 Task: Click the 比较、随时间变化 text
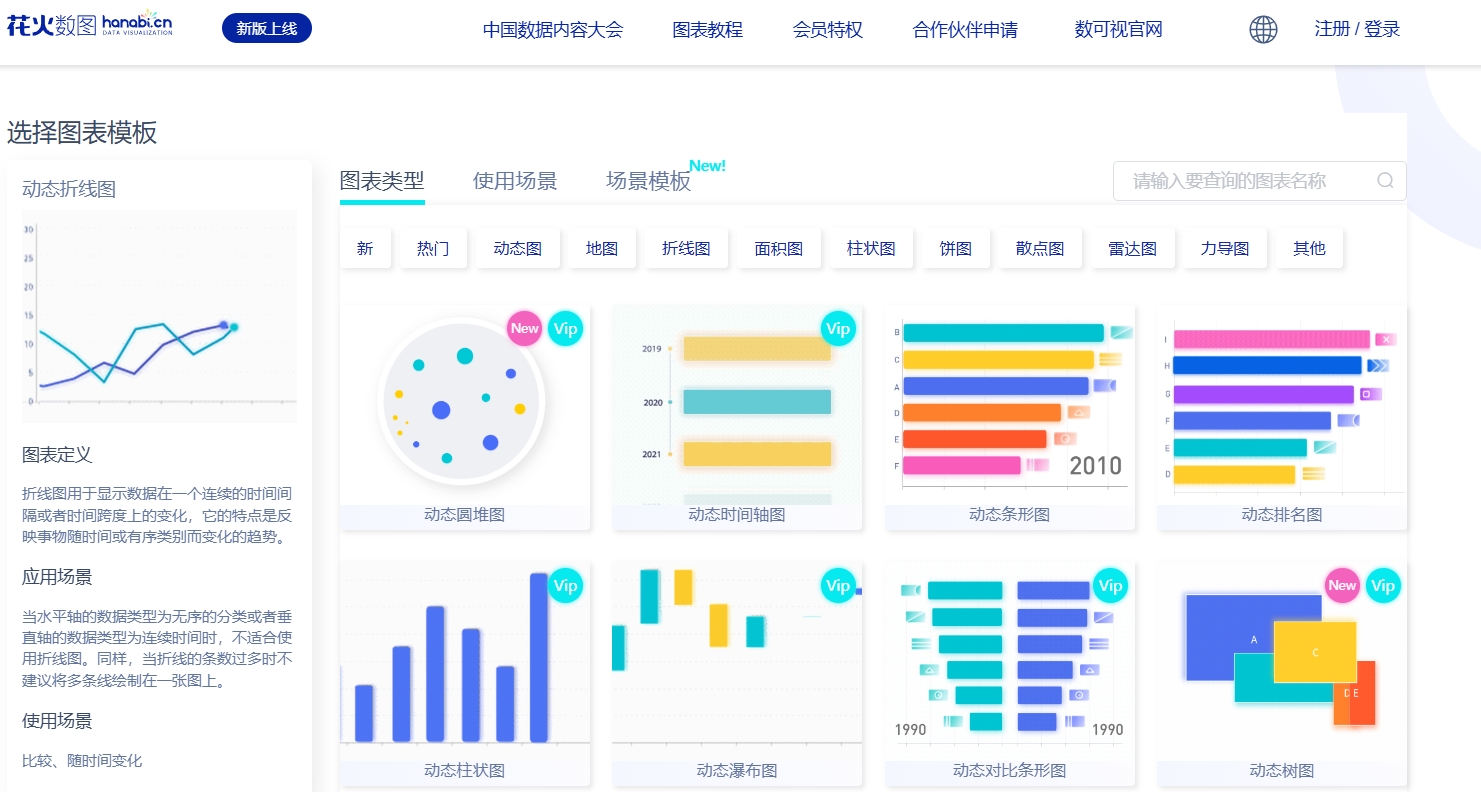click(82, 761)
